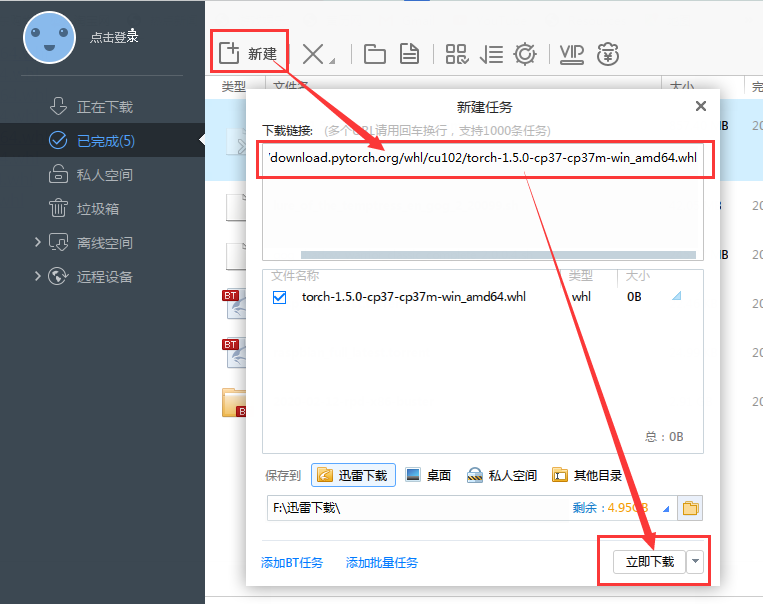Open the download folder icon in toolbar

pyautogui.click(x=375, y=54)
